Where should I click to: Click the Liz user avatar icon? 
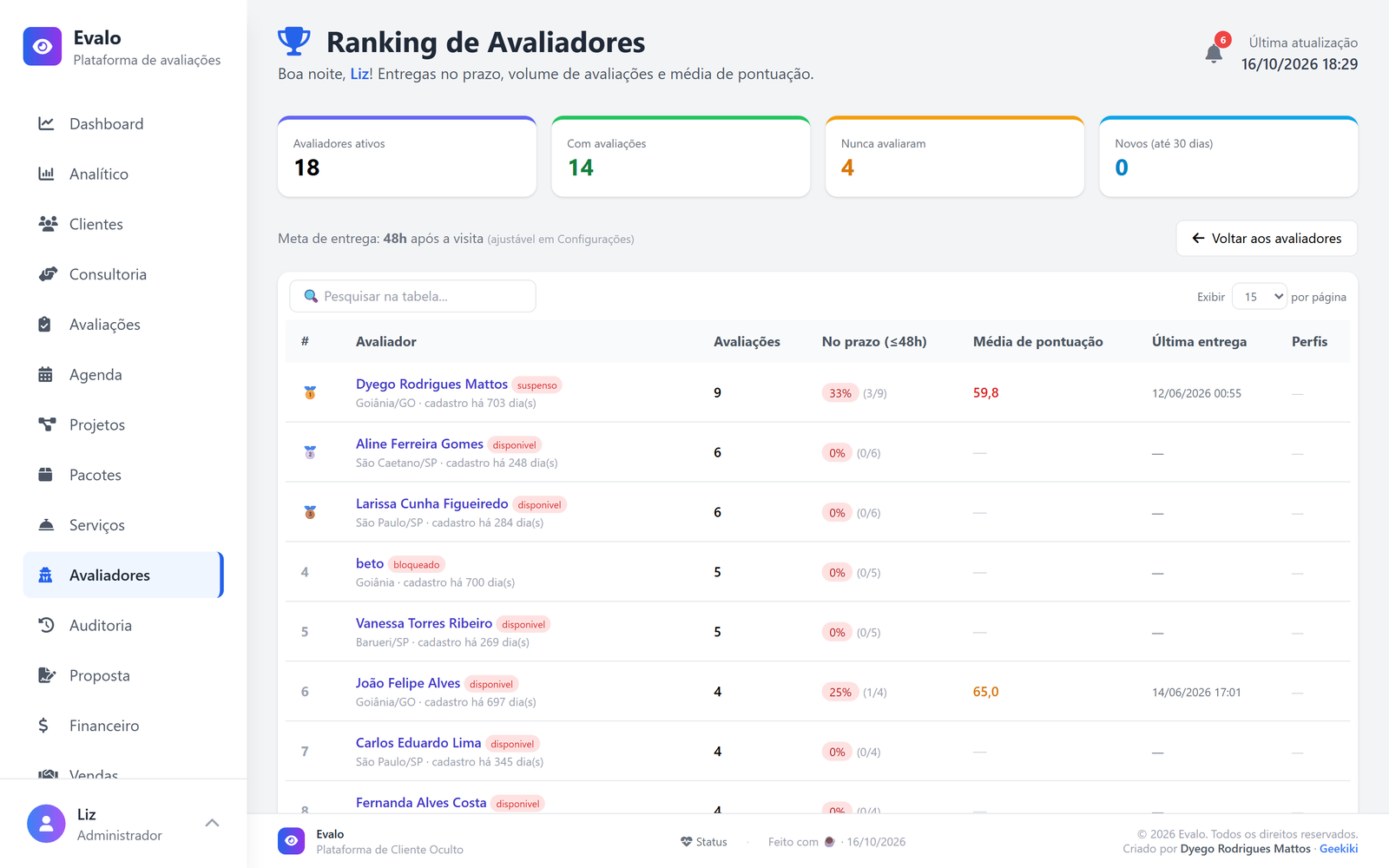pos(46,824)
